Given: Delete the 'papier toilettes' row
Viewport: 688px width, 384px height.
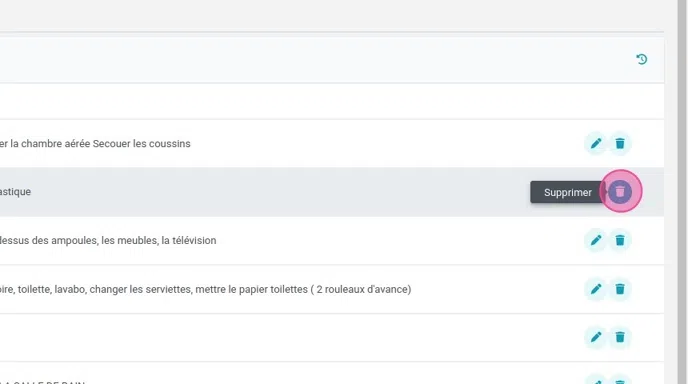Looking at the screenshot, I should click(x=620, y=289).
